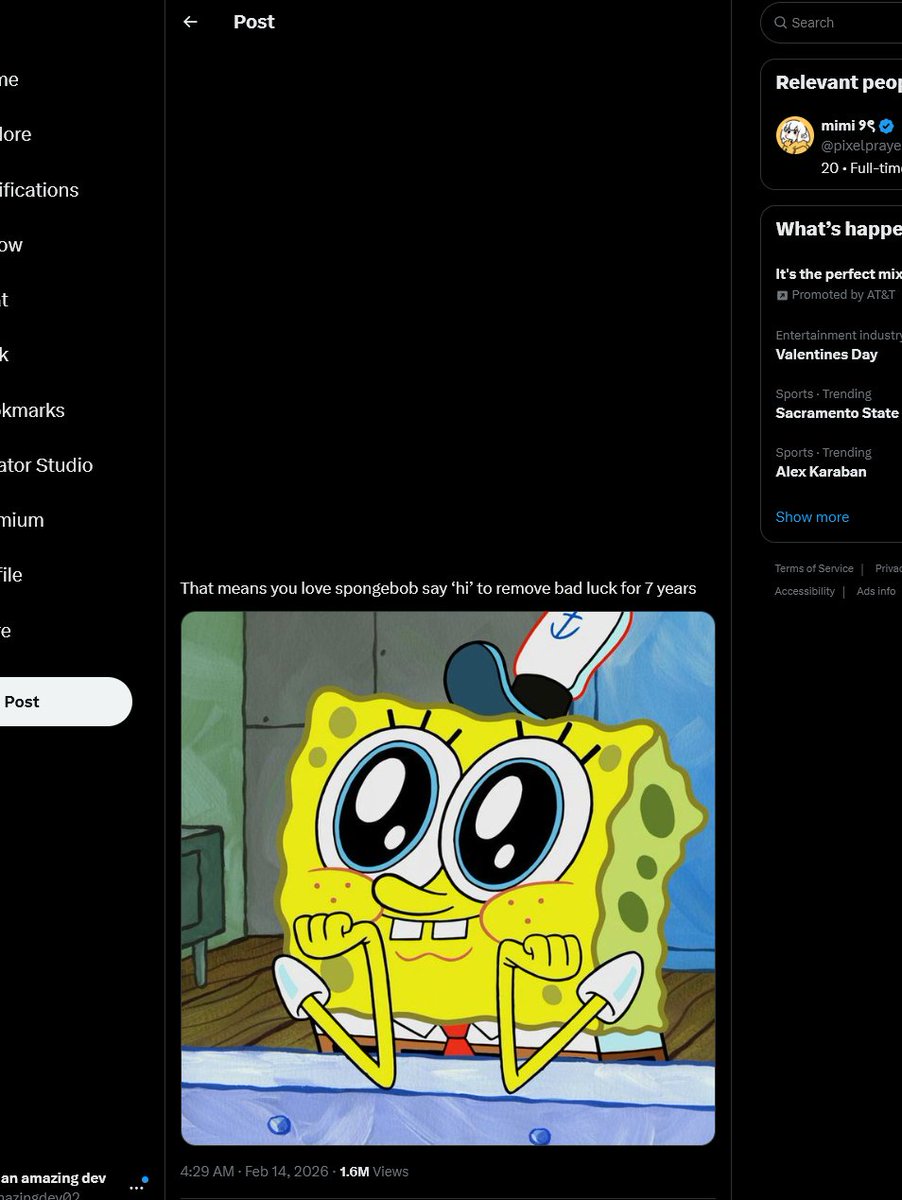The image size is (902, 1200).
Task: Click the blue unread notification dot
Action: pyautogui.click(x=145, y=1179)
